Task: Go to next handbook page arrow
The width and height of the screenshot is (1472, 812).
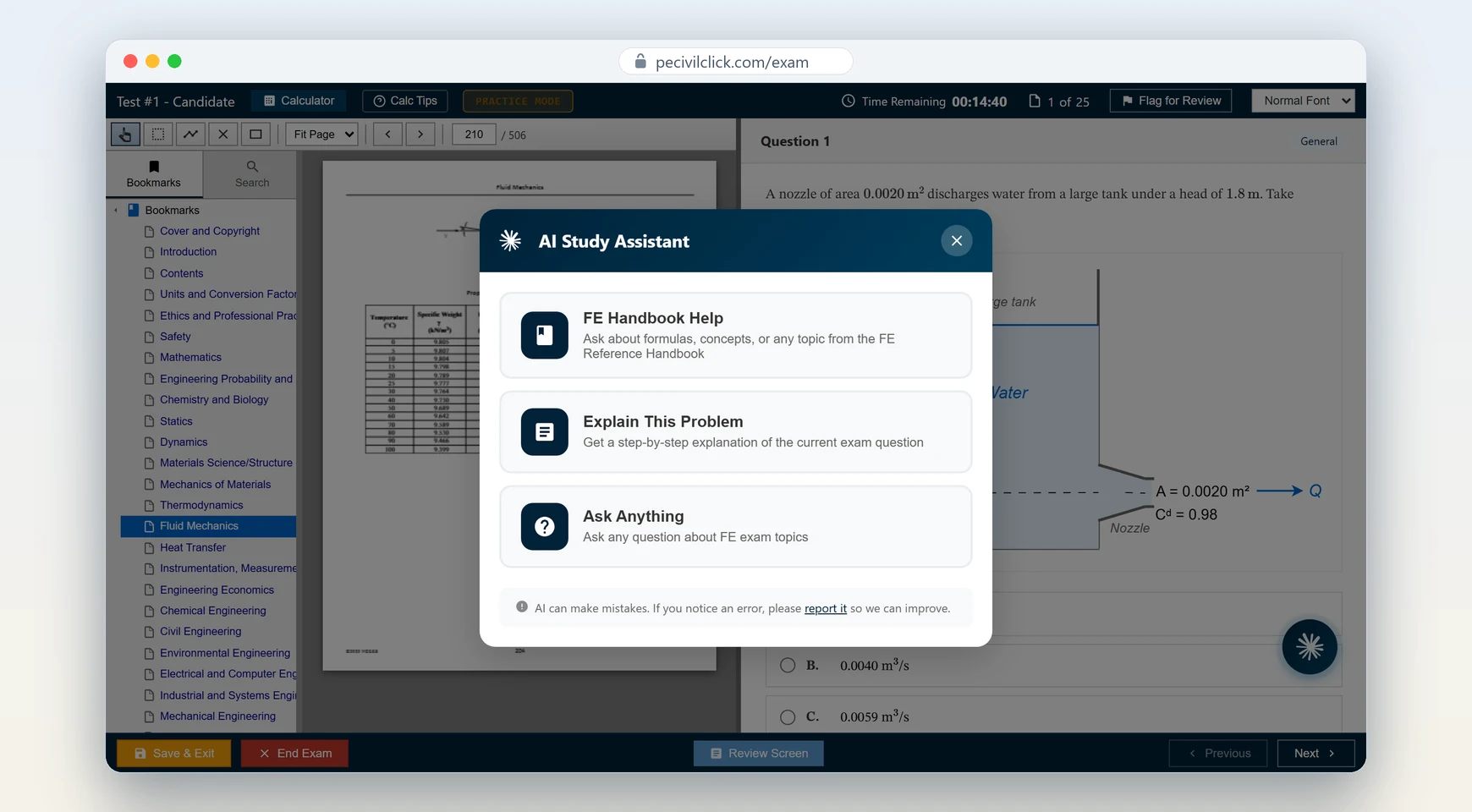Action: [x=420, y=134]
